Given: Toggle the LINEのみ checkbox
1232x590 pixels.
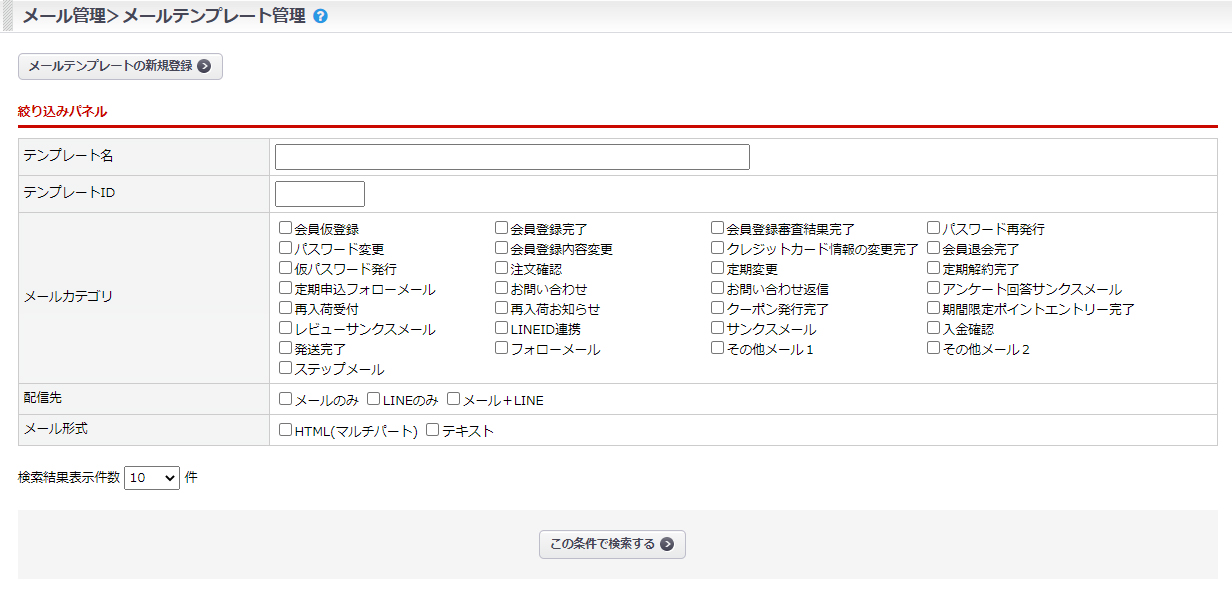Looking at the screenshot, I should coord(374,399).
